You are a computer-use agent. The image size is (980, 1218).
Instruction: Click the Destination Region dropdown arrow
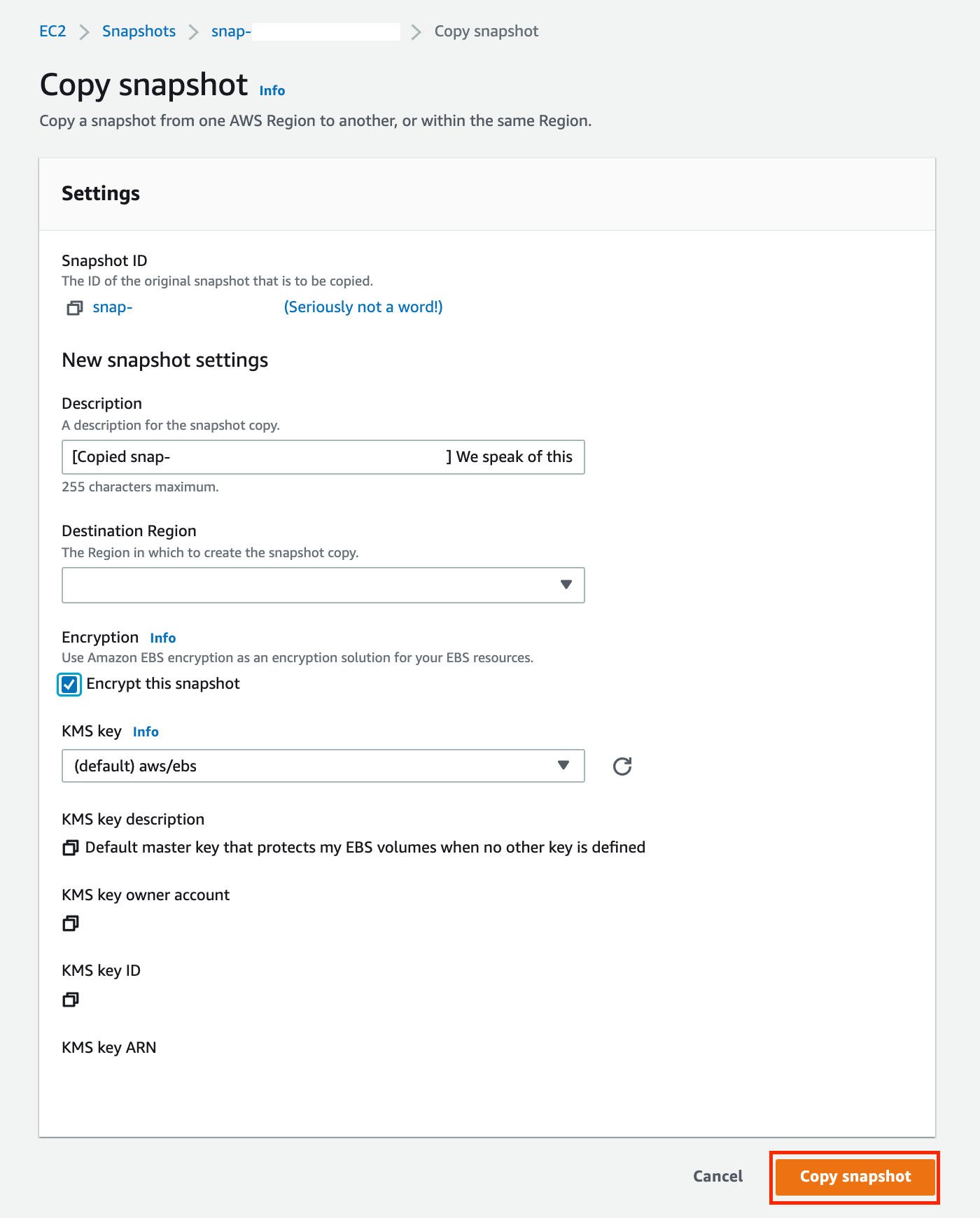tap(566, 585)
